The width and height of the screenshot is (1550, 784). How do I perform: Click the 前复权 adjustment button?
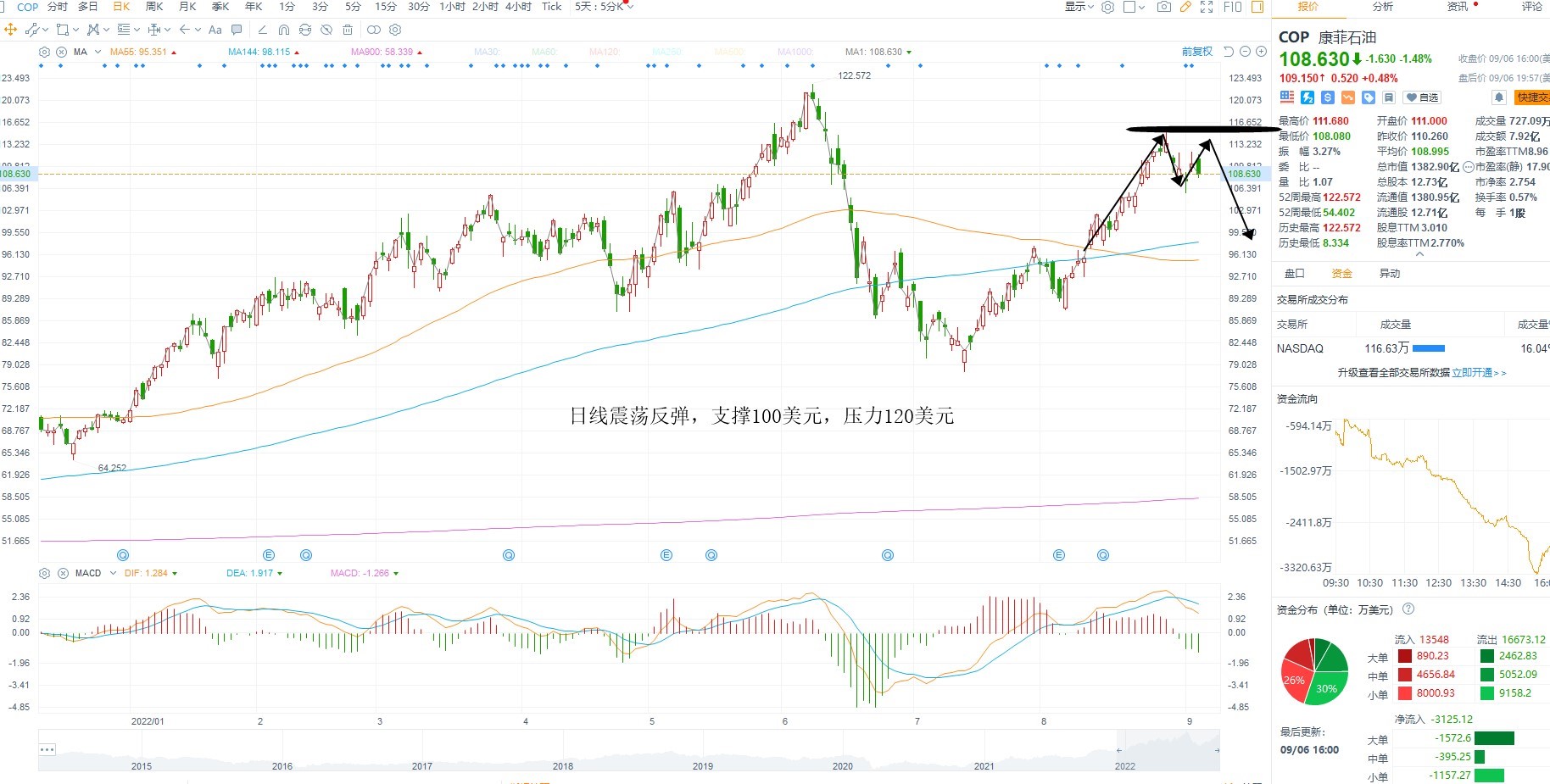1197,52
